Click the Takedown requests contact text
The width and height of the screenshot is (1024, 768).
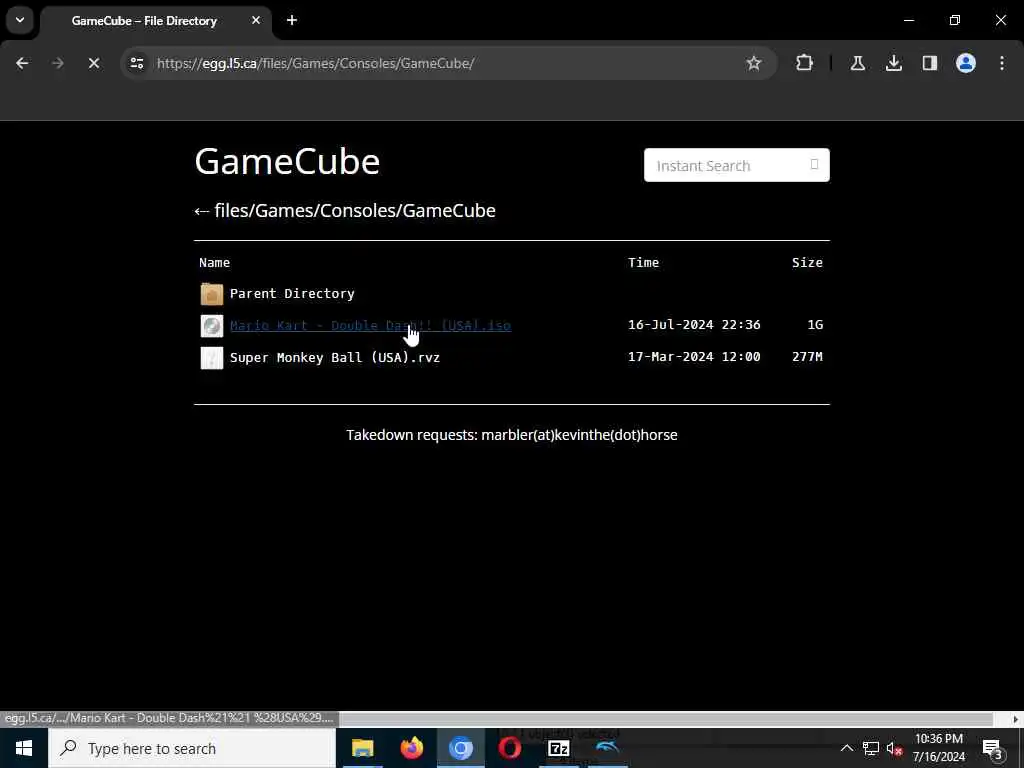click(x=512, y=435)
